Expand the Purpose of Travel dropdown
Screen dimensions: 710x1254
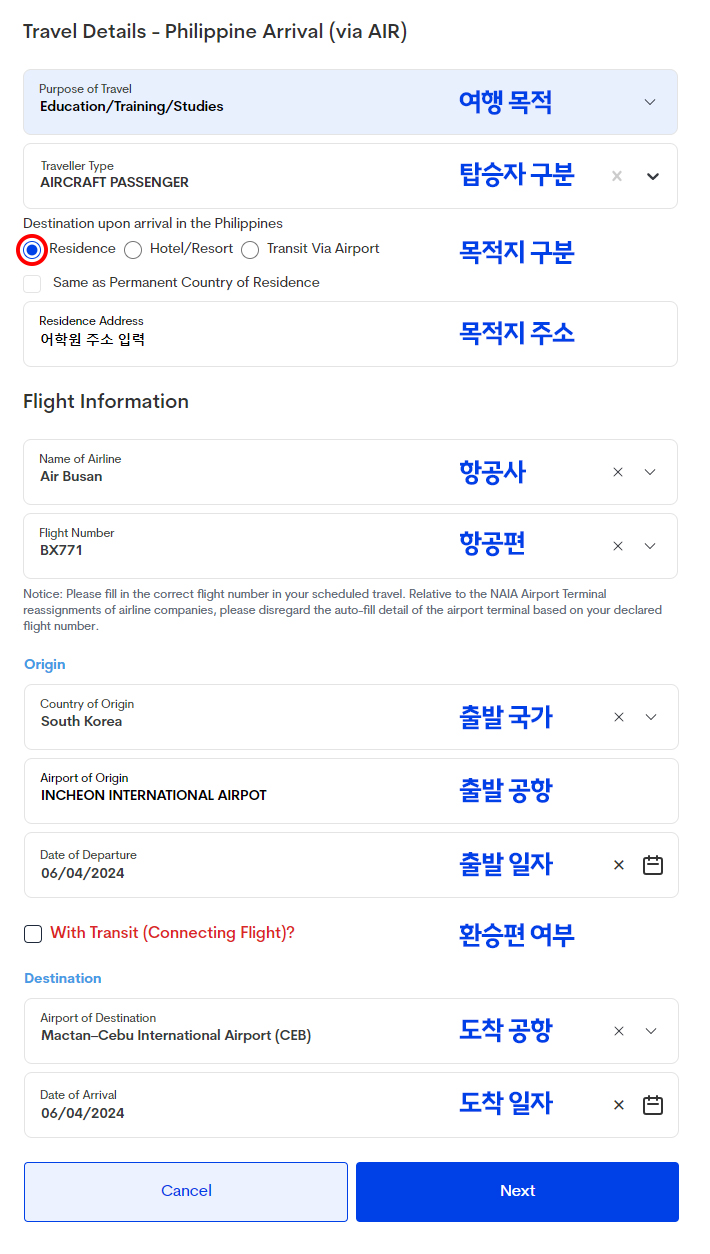(650, 102)
